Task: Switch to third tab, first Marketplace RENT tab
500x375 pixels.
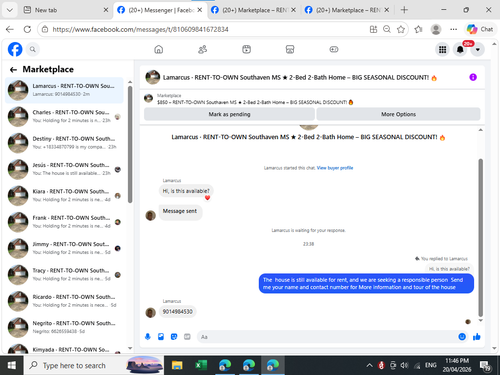Action: [253, 10]
